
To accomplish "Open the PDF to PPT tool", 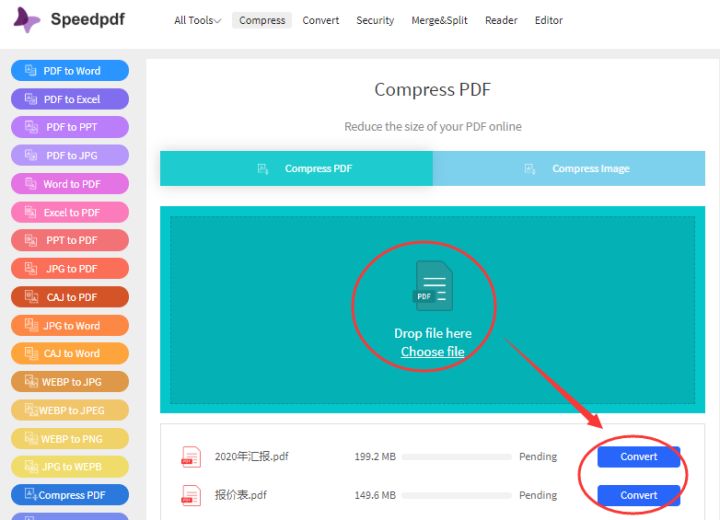I will (70, 127).
